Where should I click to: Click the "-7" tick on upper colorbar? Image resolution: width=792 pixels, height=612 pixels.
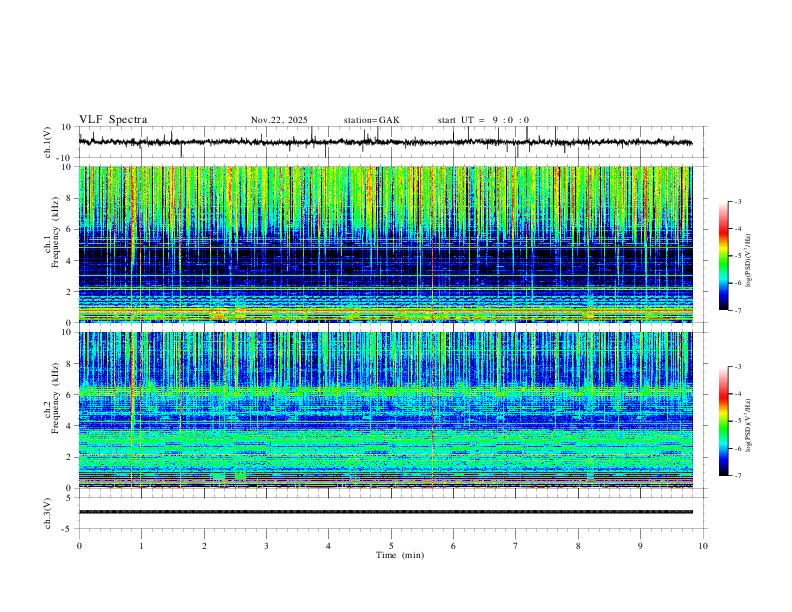(x=737, y=310)
